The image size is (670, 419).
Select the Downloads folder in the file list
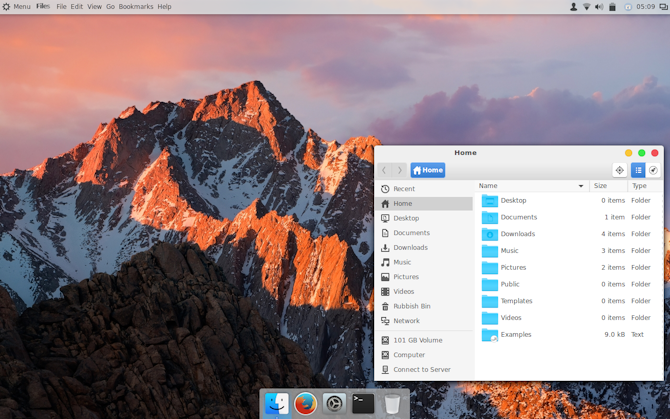pyautogui.click(x=517, y=234)
